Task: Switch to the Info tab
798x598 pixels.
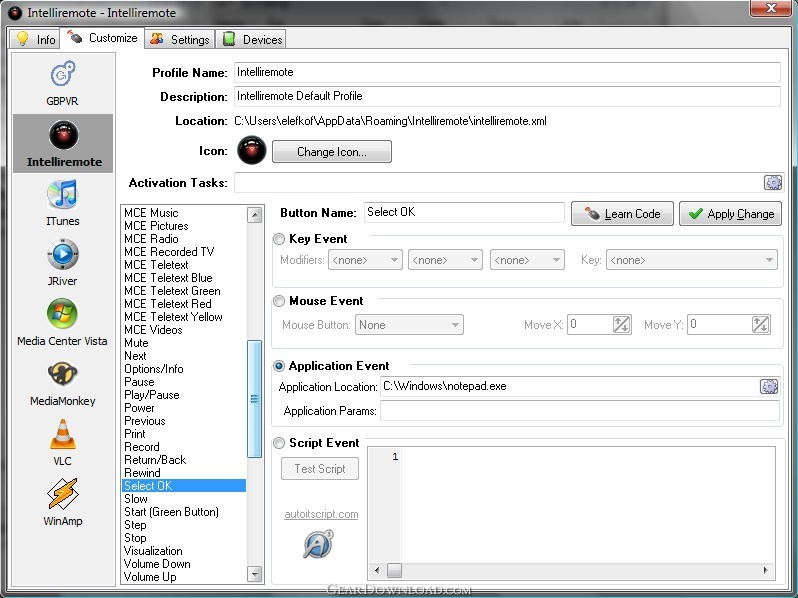Action: pyautogui.click(x=35, y=39)
